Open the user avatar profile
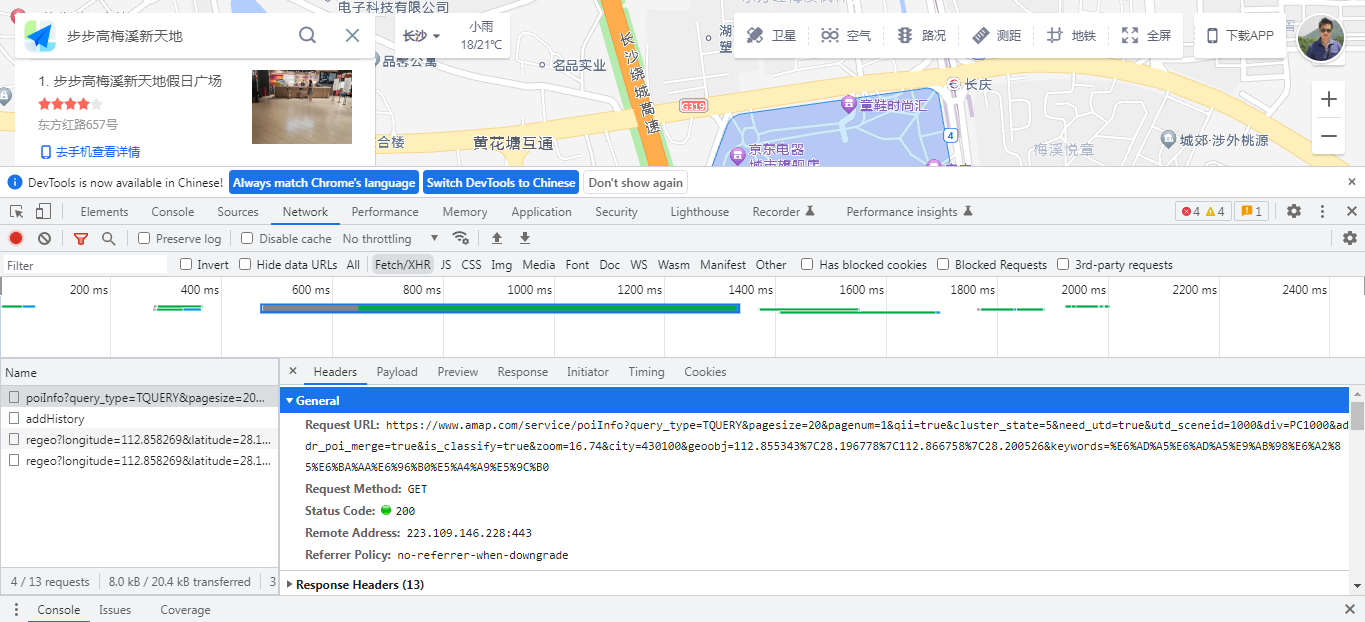 tap(1321, 38)
